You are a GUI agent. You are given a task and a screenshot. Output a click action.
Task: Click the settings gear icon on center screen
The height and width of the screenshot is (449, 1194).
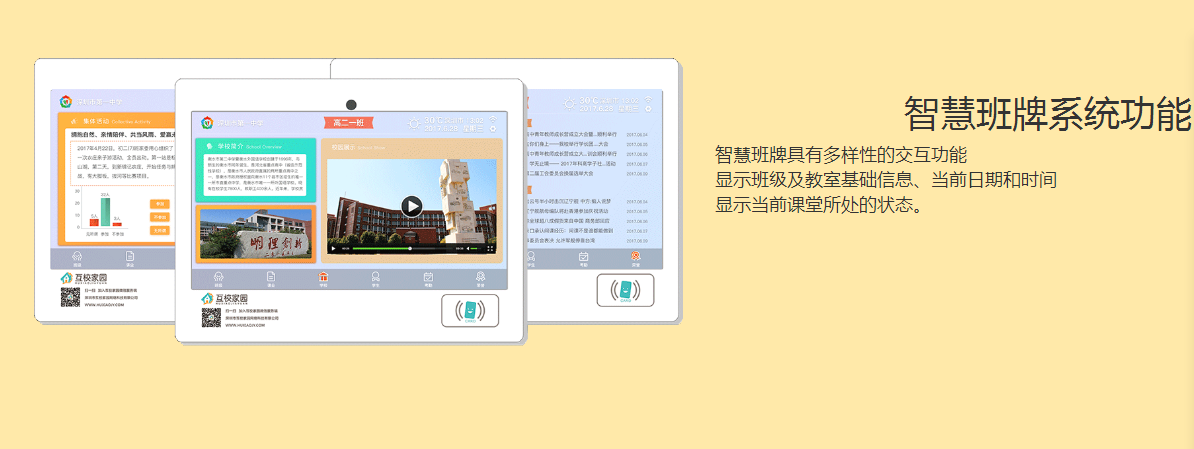493,129
